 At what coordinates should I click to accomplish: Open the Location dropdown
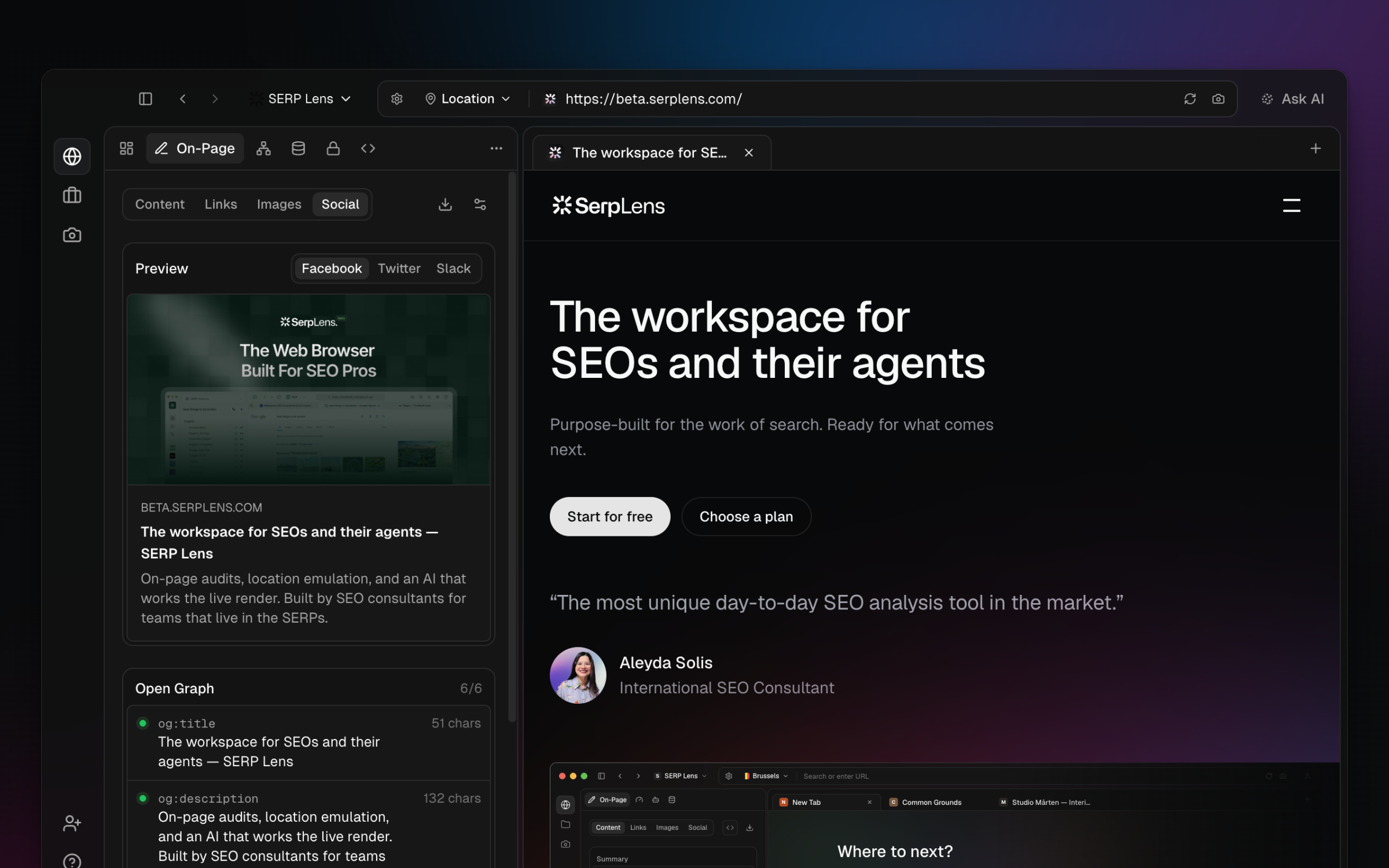(x=468, y=99)
